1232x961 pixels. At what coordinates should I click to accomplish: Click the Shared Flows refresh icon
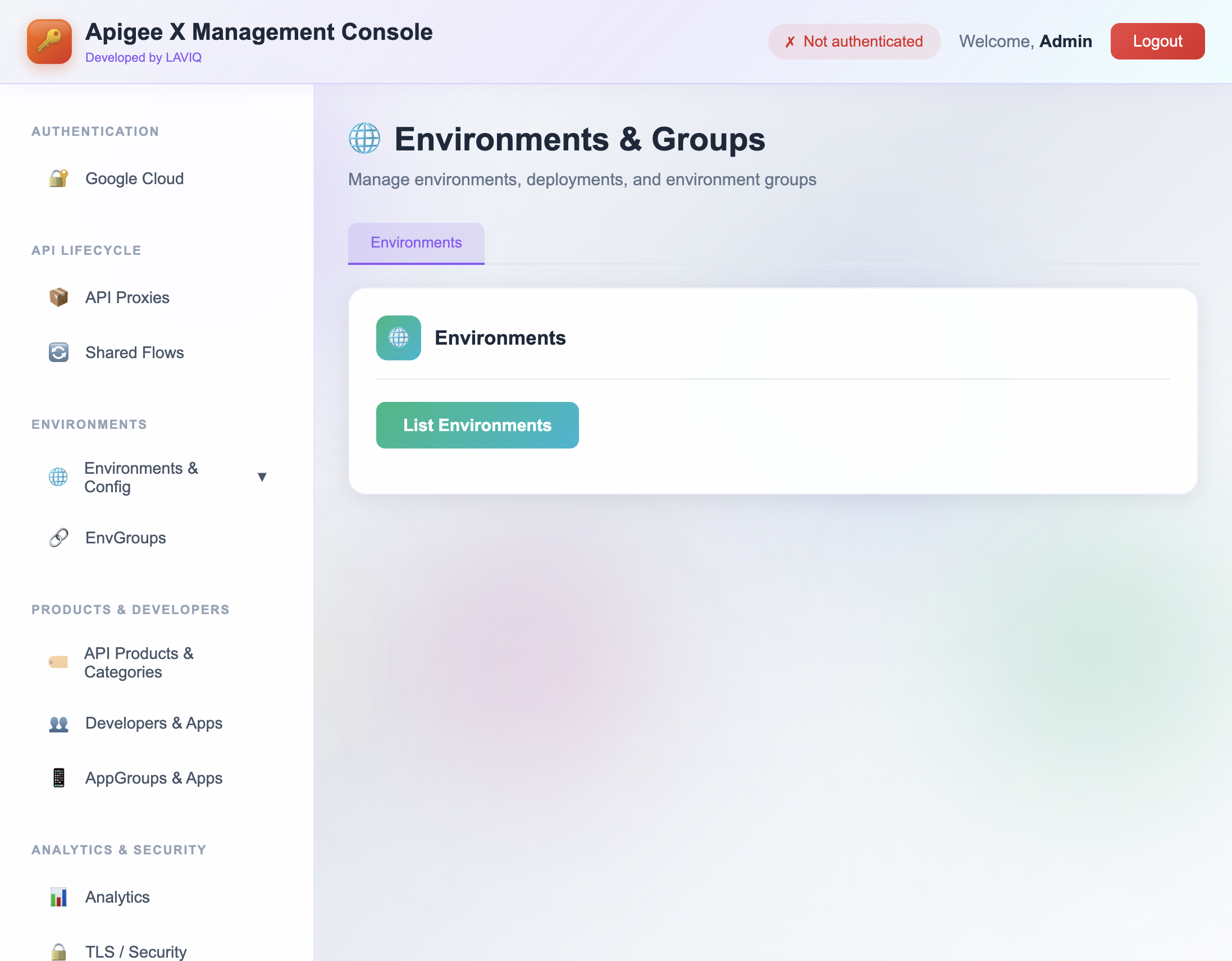pos(58,353)
